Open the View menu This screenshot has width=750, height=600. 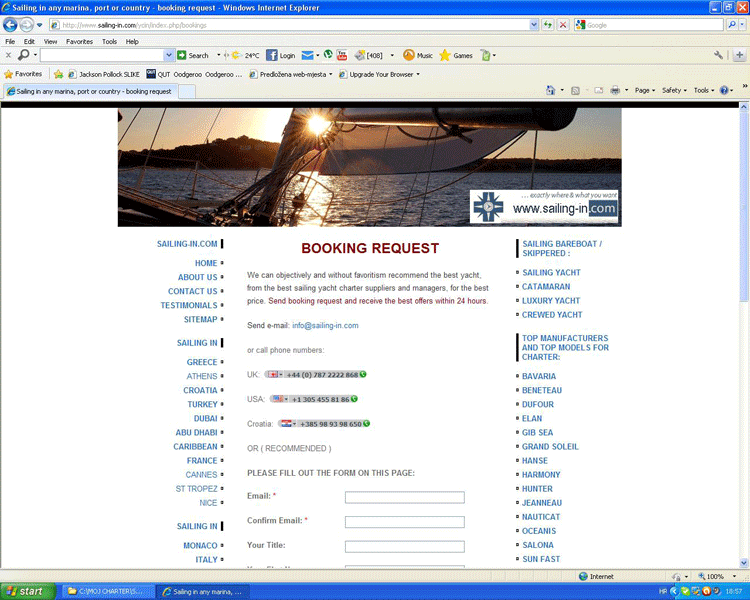click(x=50, y=42)
